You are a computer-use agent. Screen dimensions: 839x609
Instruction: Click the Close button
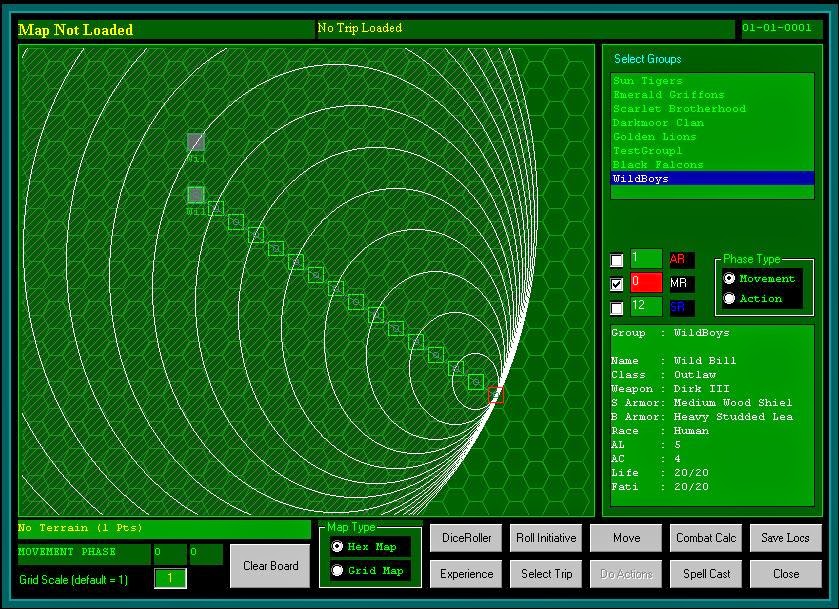click(x=785, y=574)
